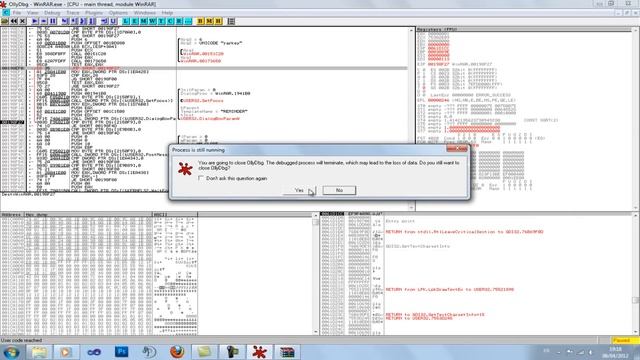Open Executable modules with E icon

(135, 21)
